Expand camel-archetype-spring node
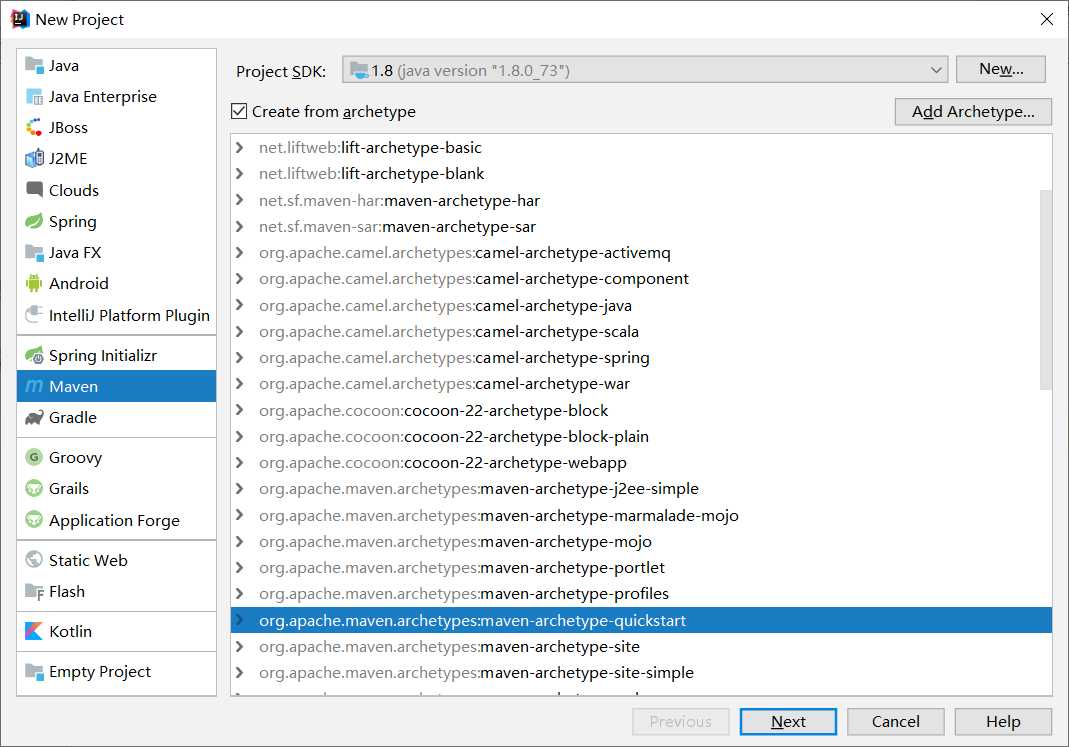This screenshot has height=747, width=1069. 239,357
